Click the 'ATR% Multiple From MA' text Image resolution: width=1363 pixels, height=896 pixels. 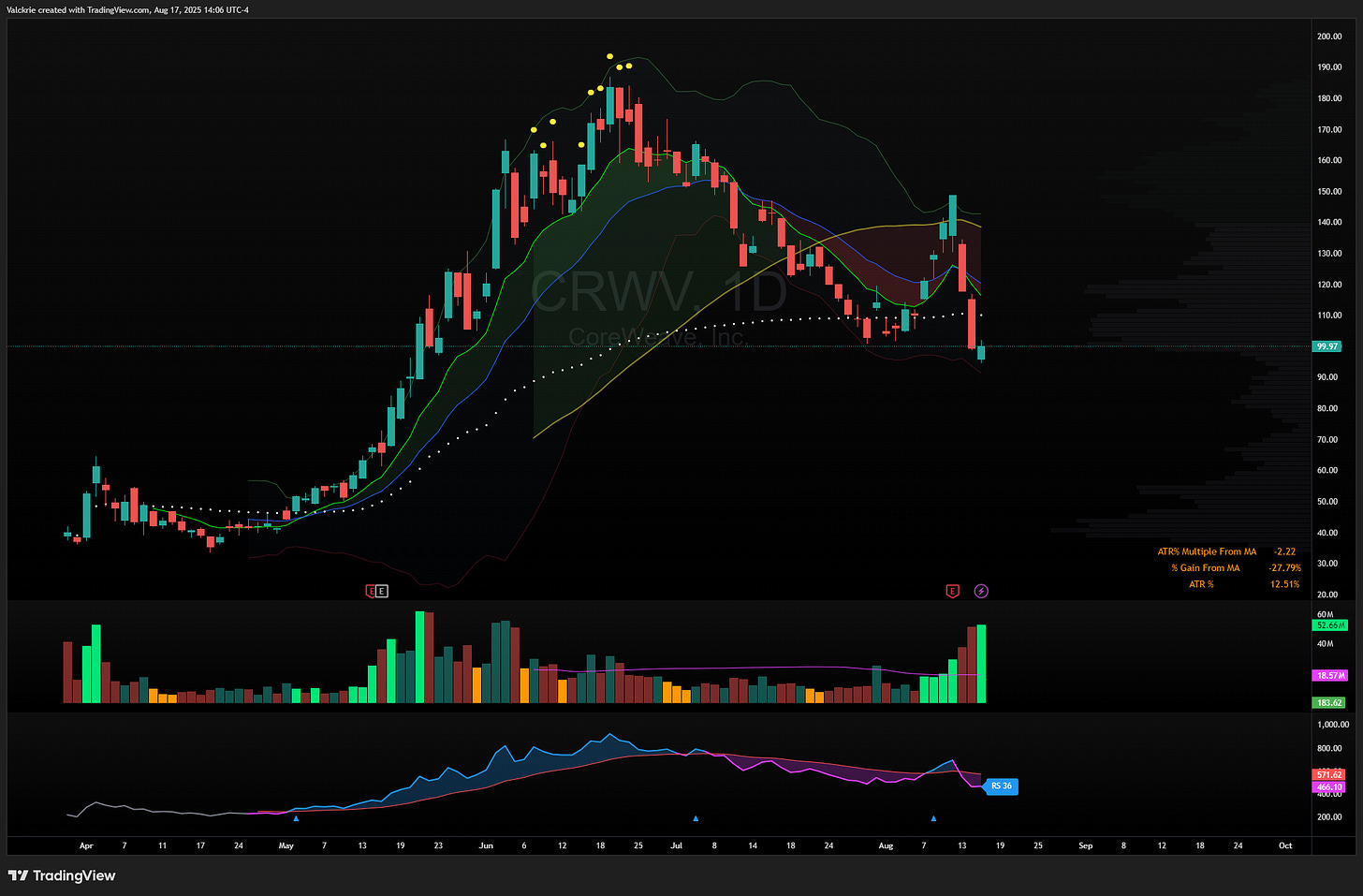point(1207,552)
